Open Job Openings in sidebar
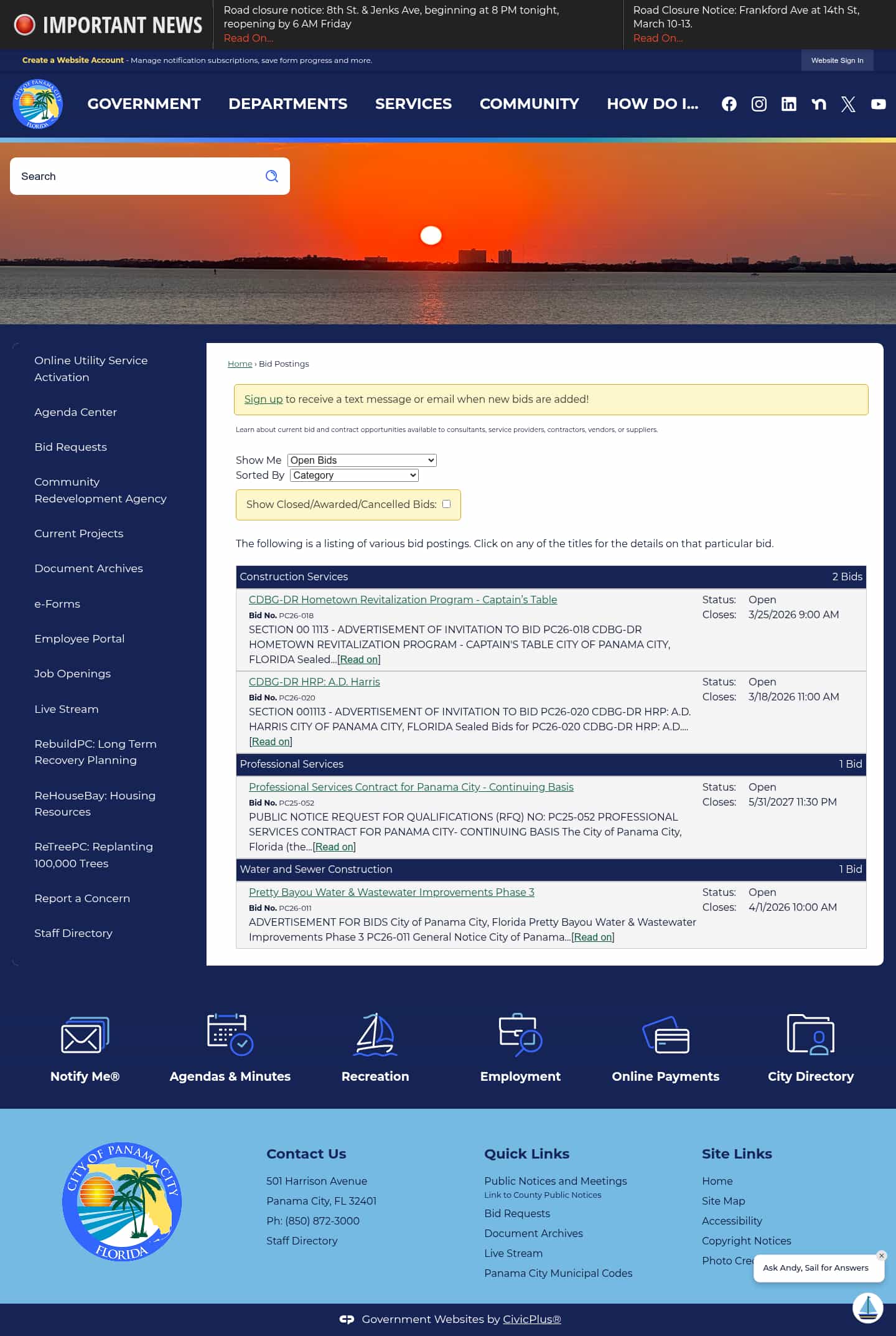This screenshot has width=896, height=1336. pos(72,674)
